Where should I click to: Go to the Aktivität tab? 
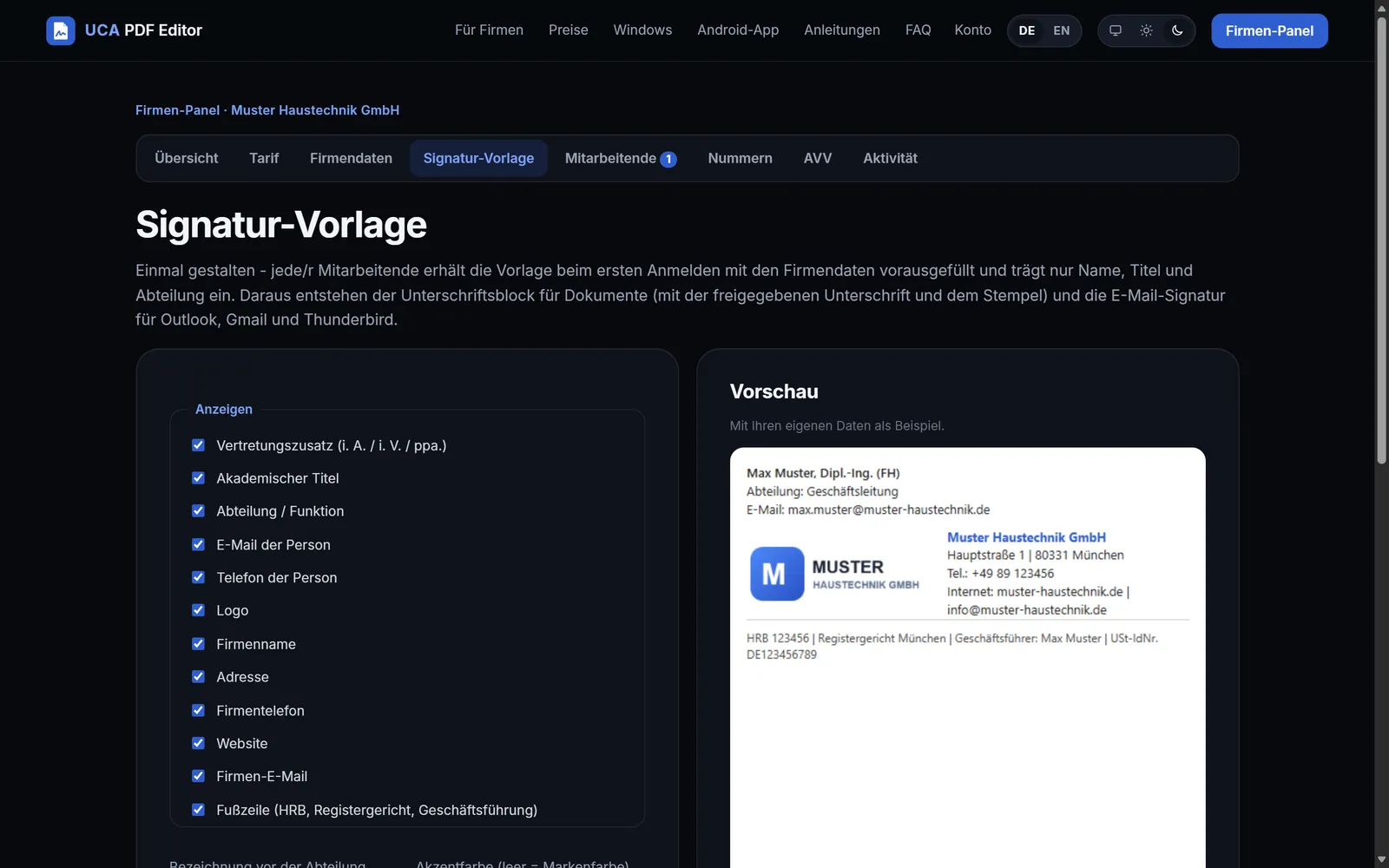pyautogui.click(x=890, y=158)
